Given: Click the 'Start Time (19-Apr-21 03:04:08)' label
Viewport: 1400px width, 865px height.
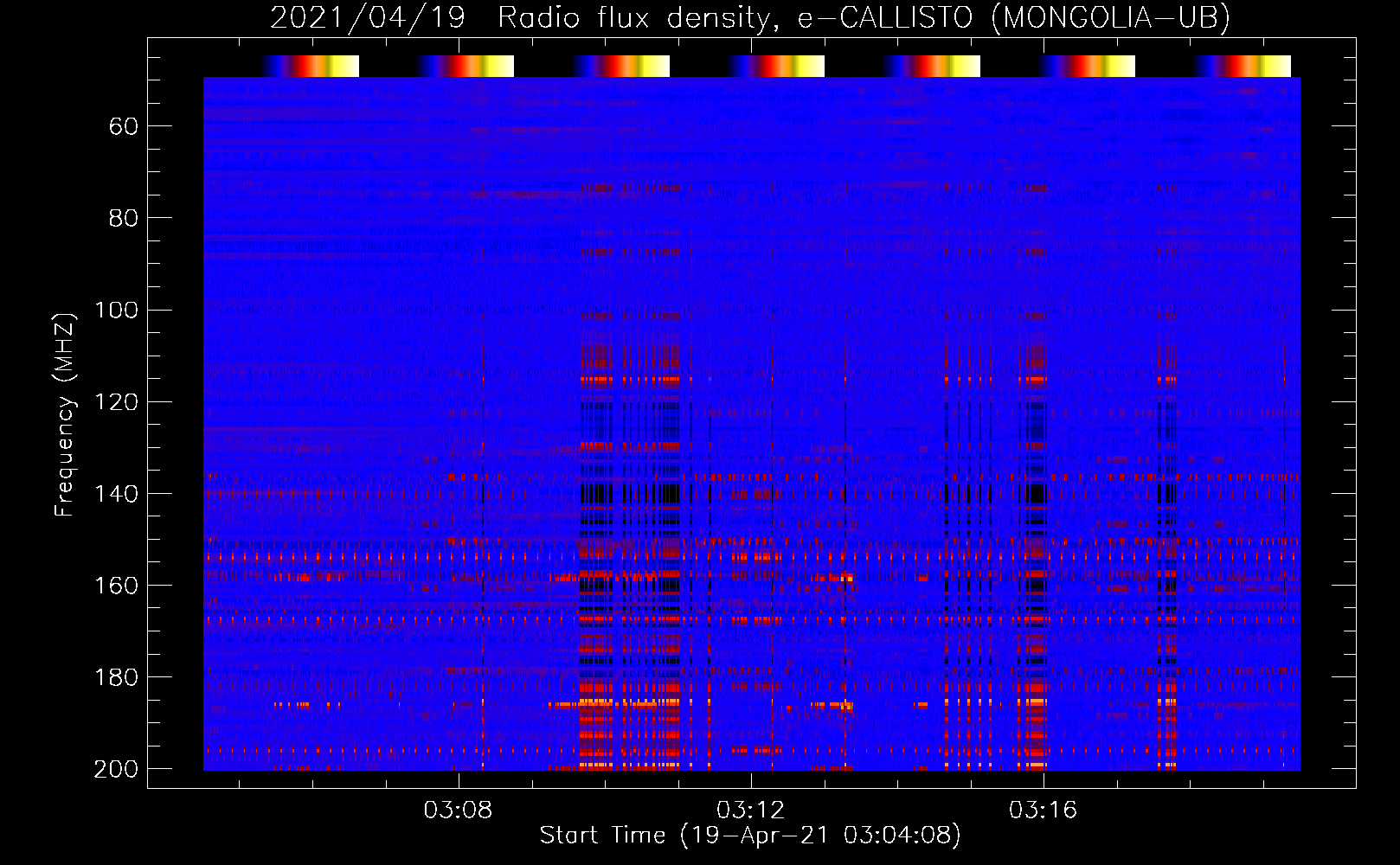Looking at the screenshot, I should click(x=750, y=836).
